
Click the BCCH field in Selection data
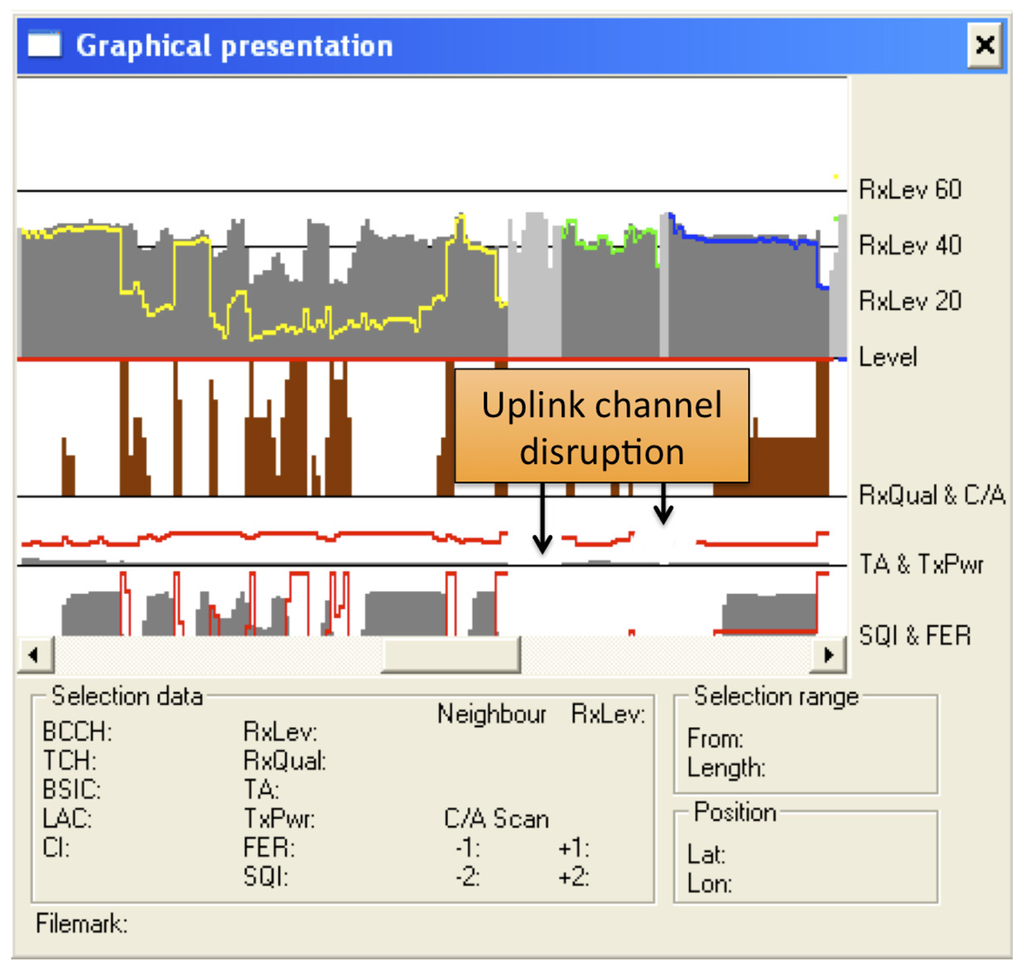[72, 732]
